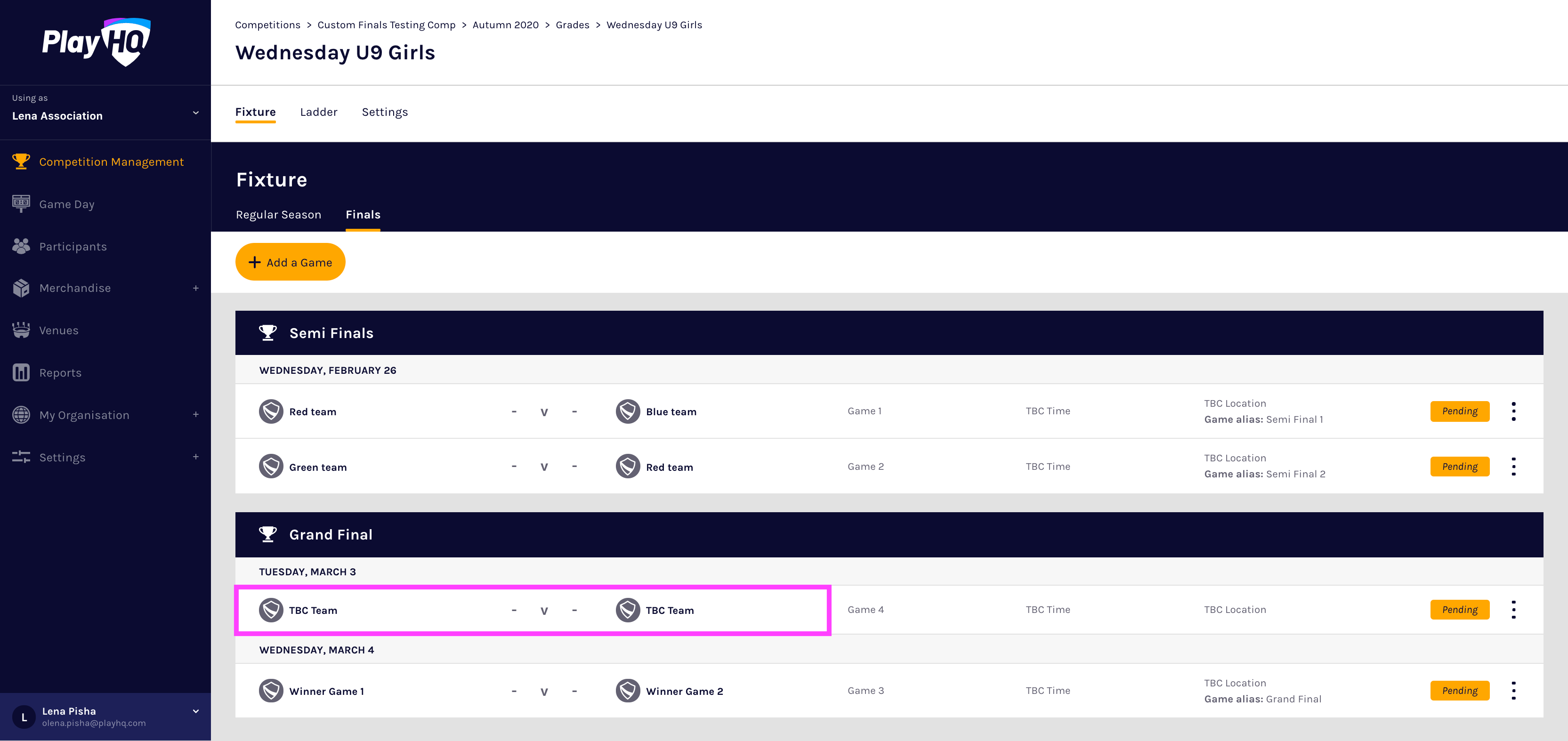Click the Add a Game button
Viewport: 1568px width, 741px height.
point(291,262)
